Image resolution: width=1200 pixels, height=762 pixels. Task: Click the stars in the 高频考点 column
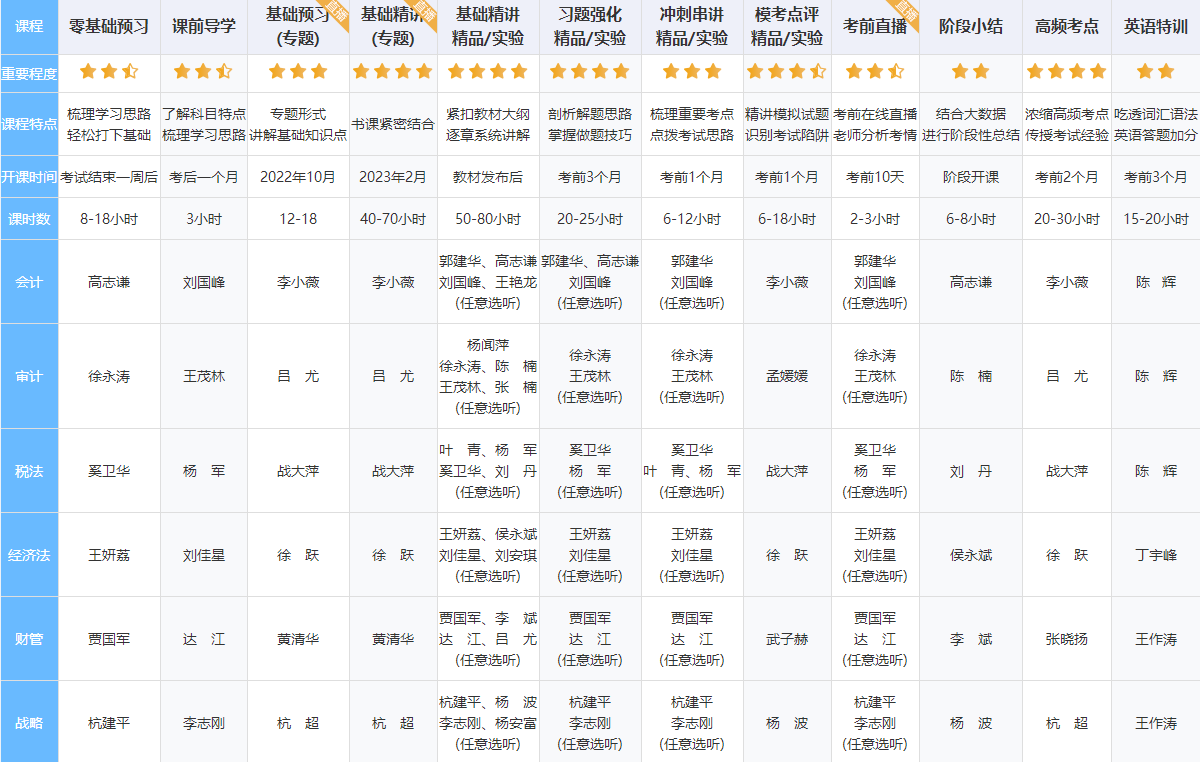coord(1066,71)
